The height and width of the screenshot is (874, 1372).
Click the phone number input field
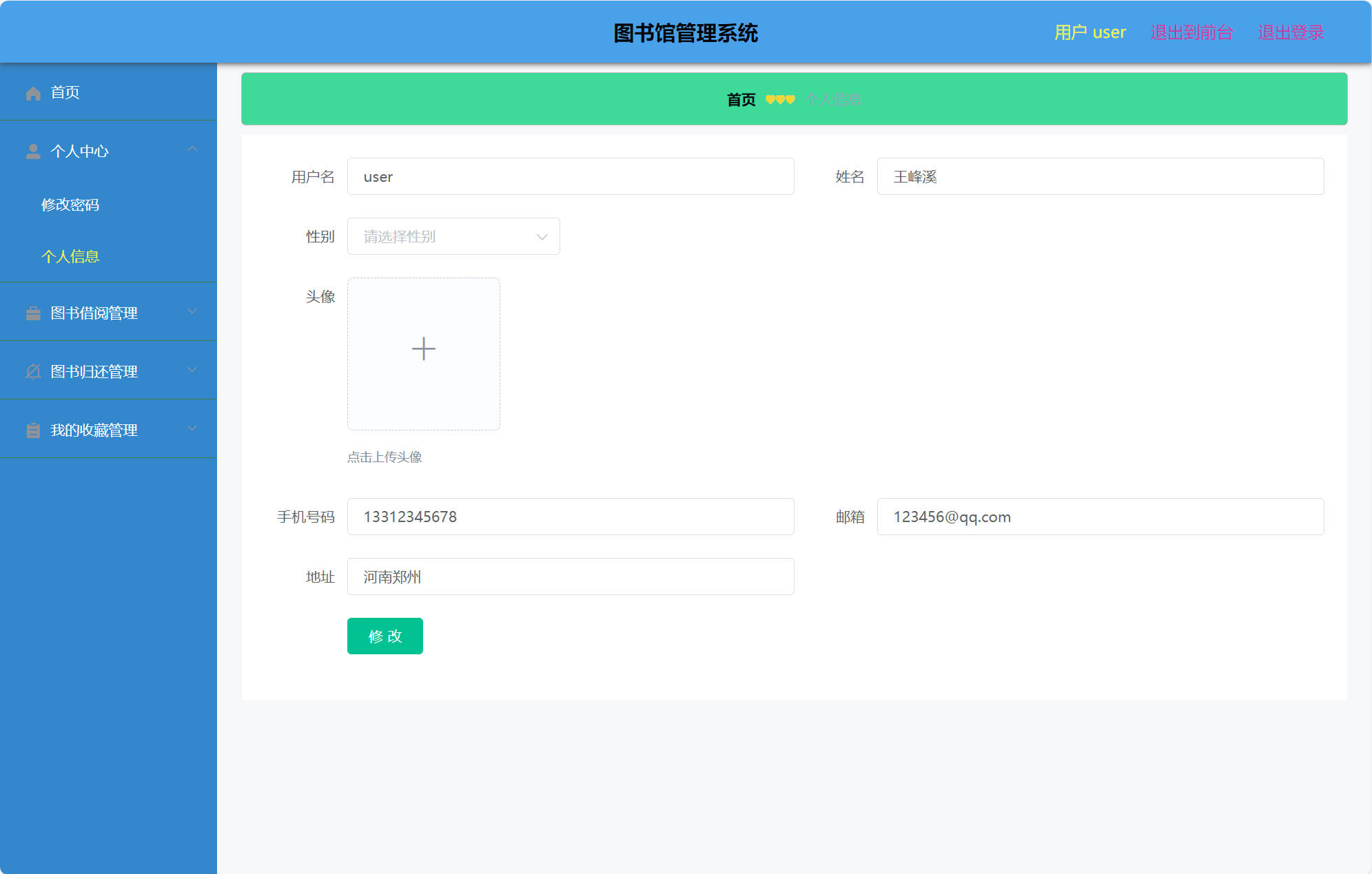click(570, 517)
